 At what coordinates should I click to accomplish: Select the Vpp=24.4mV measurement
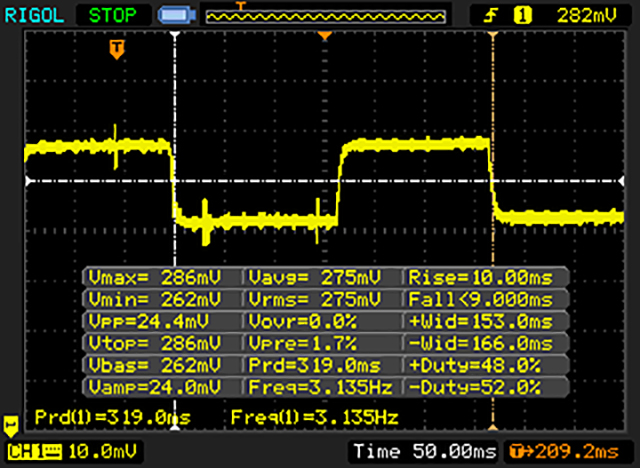click(x=148, y=322)
